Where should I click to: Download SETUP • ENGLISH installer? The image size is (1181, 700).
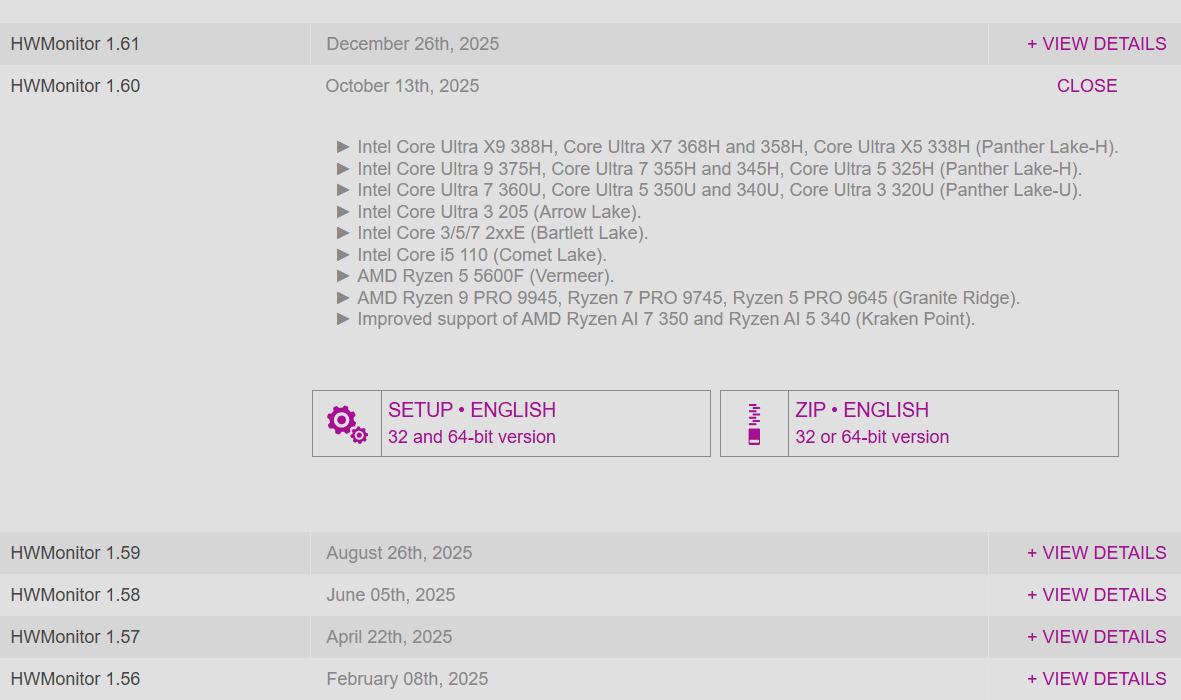(x=472, y=410)
